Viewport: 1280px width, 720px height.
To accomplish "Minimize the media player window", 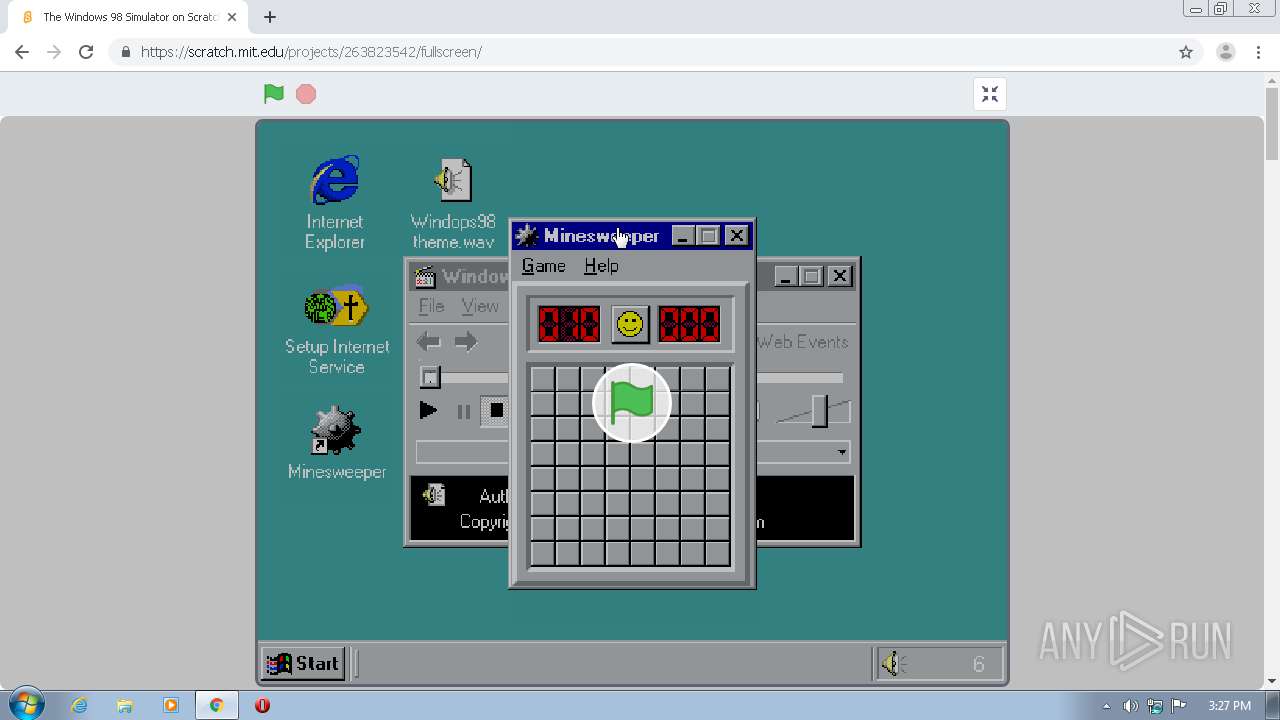I will click(786, 276).
